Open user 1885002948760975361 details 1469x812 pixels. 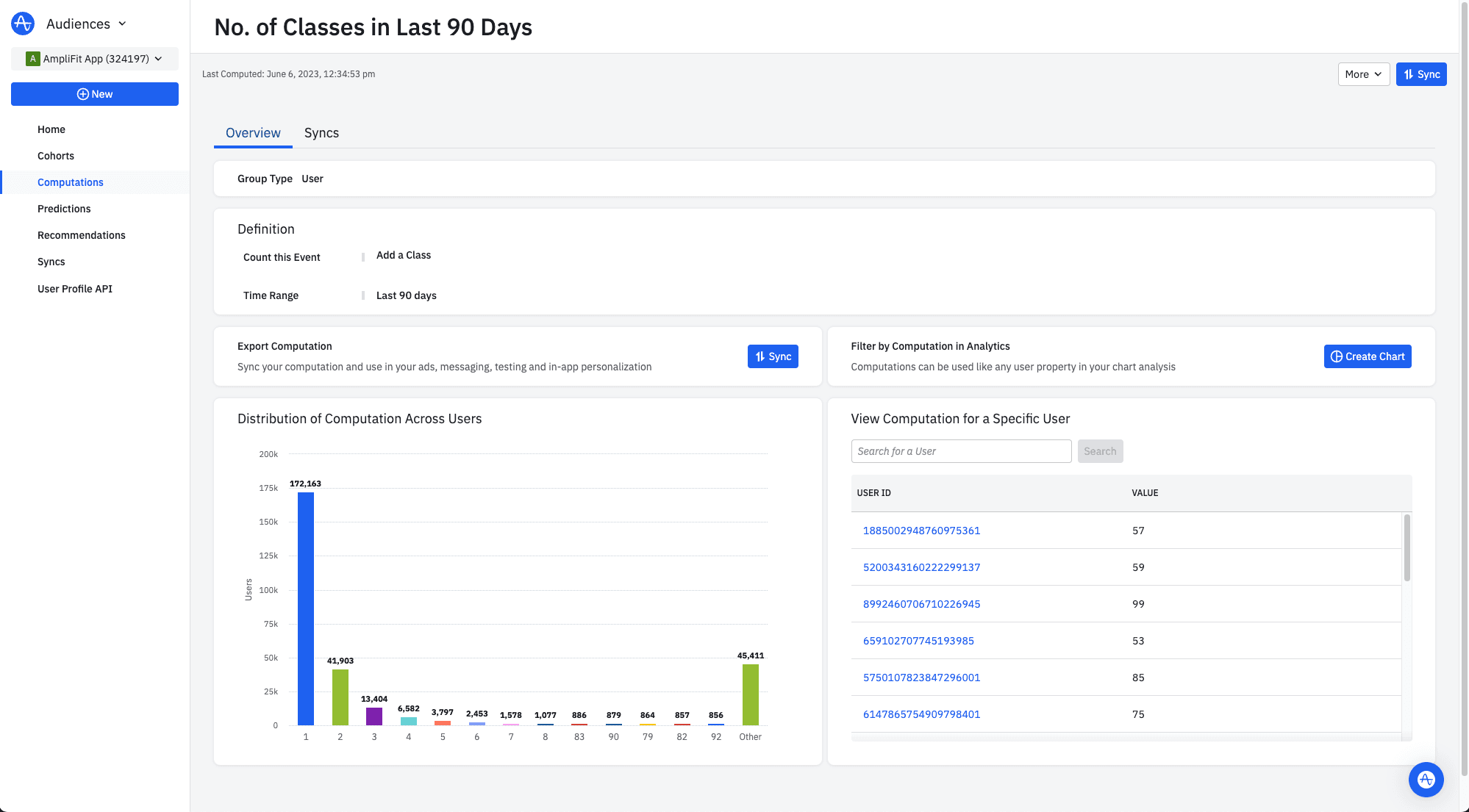tap(921, 531)
